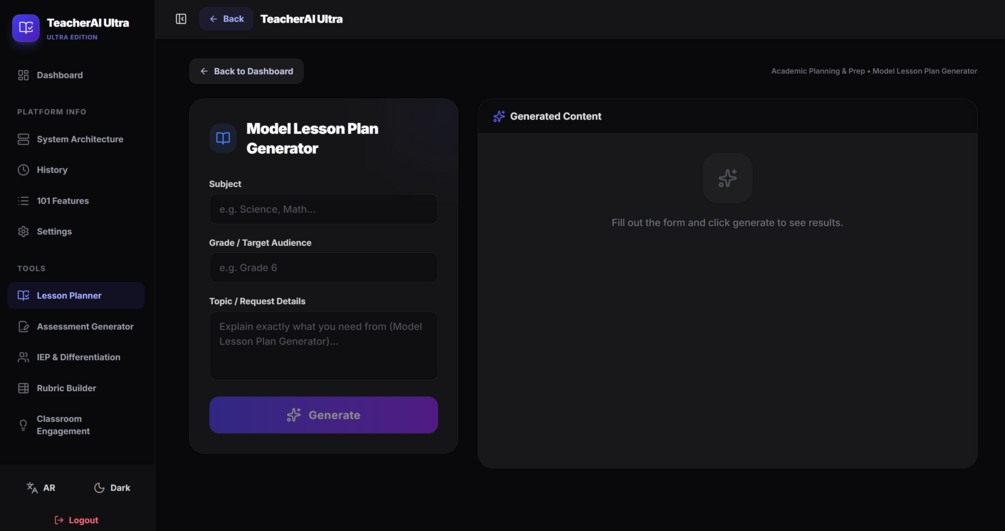1005x531 pixels.
Task: Focus the Subject input field
Action: coord(324,209)
